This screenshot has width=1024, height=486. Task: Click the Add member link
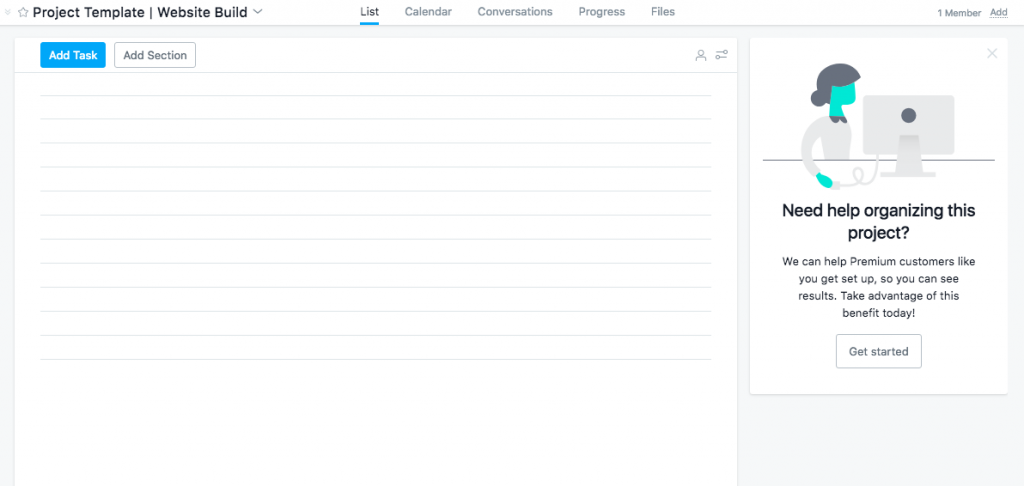click(x=998, y=13)
